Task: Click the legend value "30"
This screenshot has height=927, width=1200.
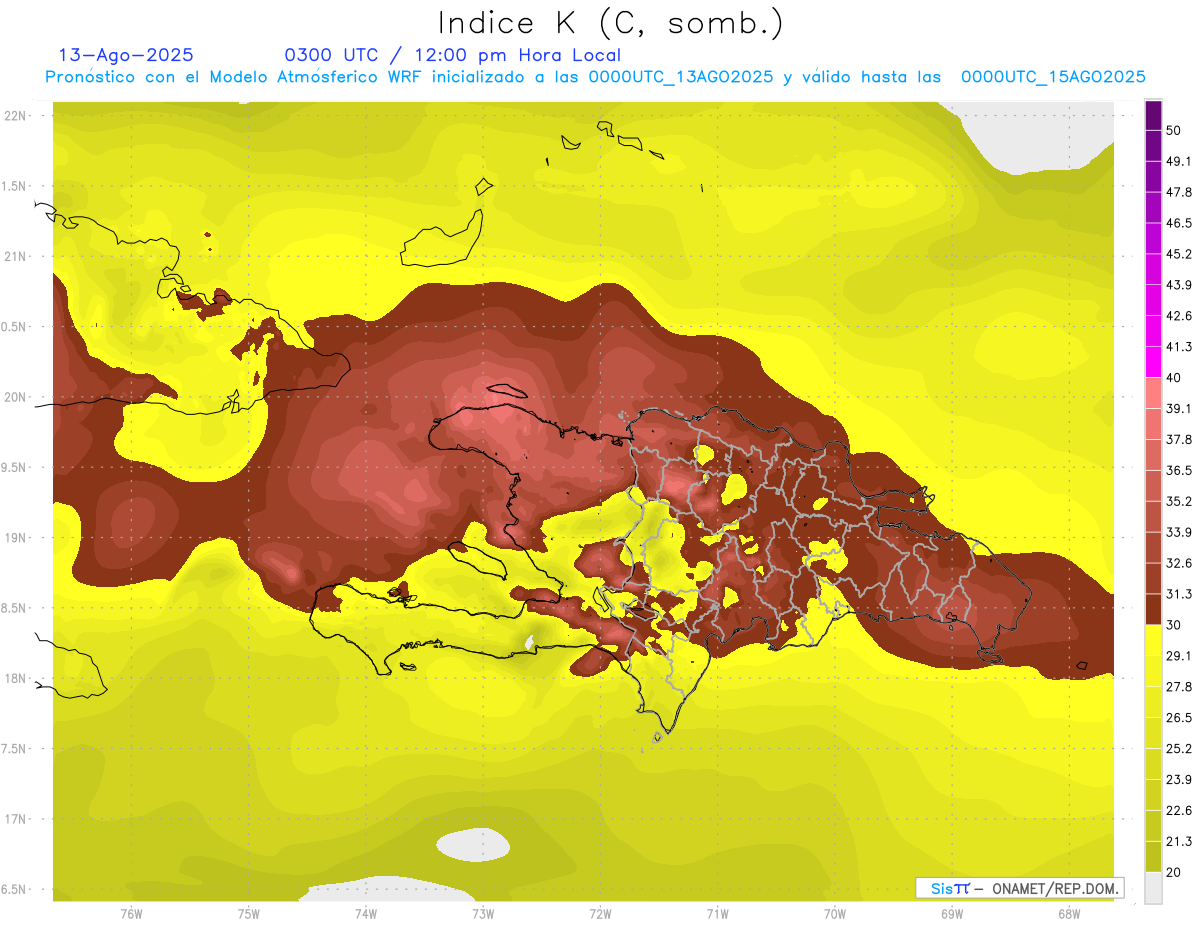Action: (1174, 625)
